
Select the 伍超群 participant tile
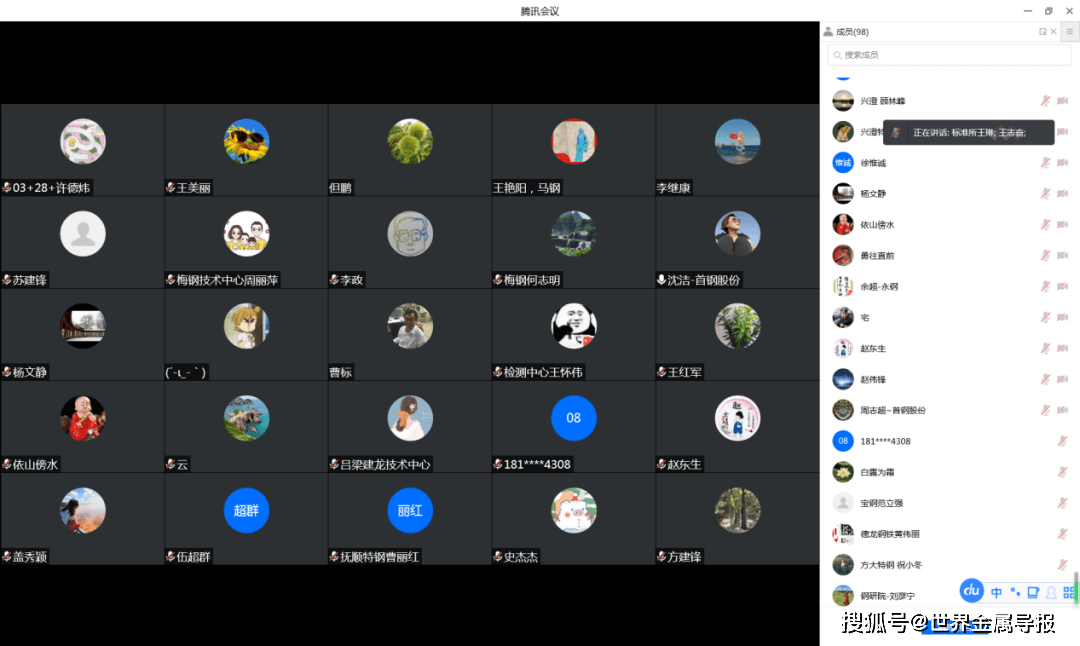[246, 519]
